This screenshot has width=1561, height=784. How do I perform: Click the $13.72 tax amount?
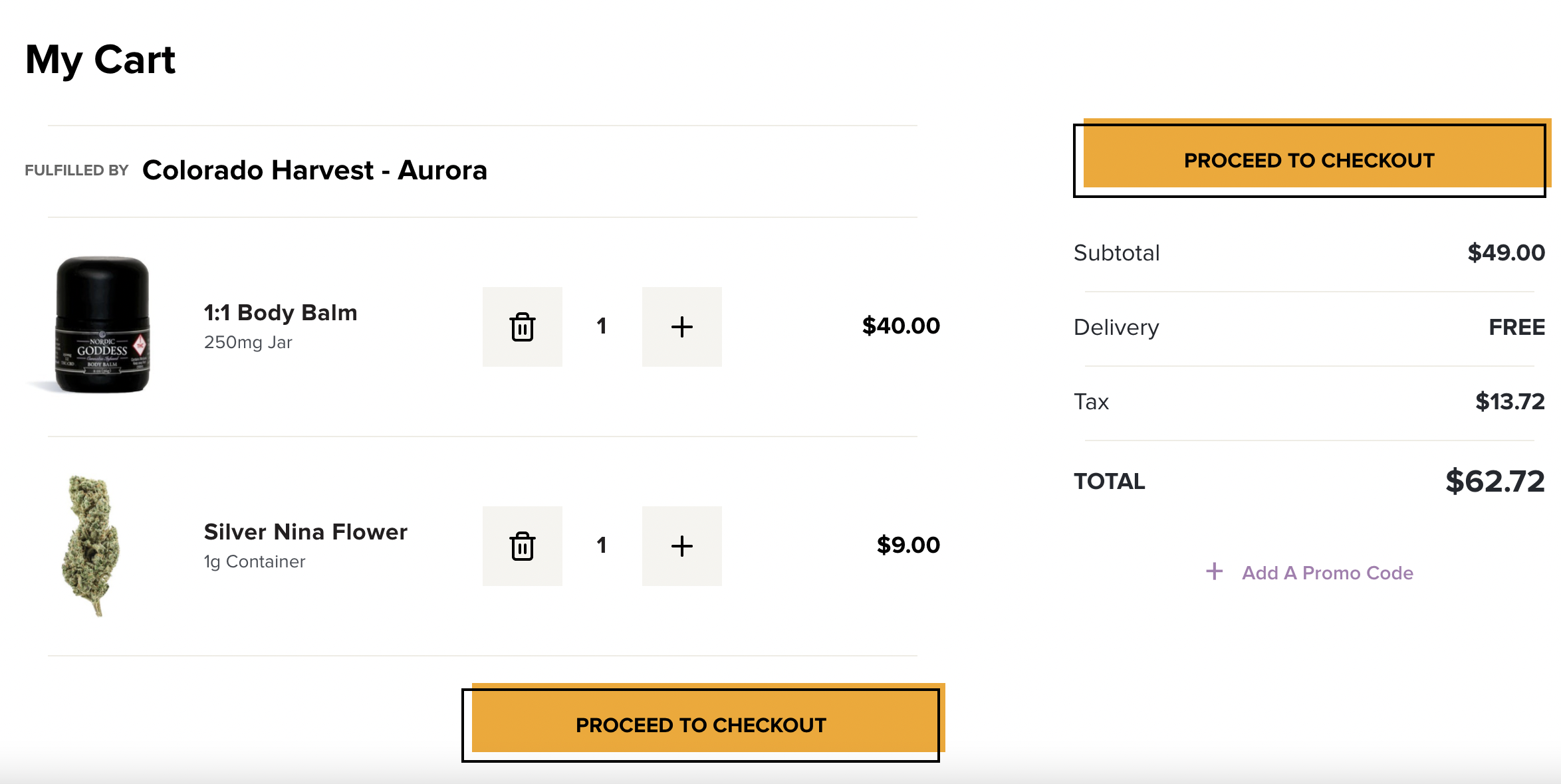[1509, 401]
